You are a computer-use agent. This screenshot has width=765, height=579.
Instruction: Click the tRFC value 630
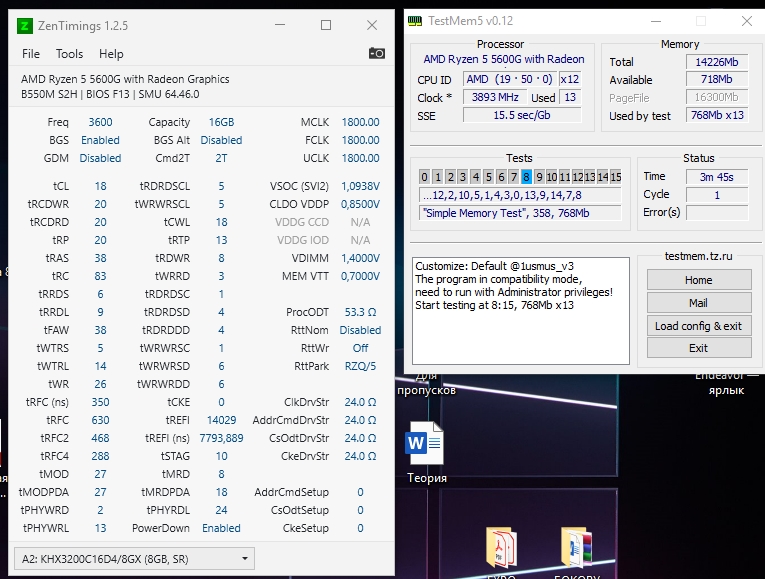point(100,420)
